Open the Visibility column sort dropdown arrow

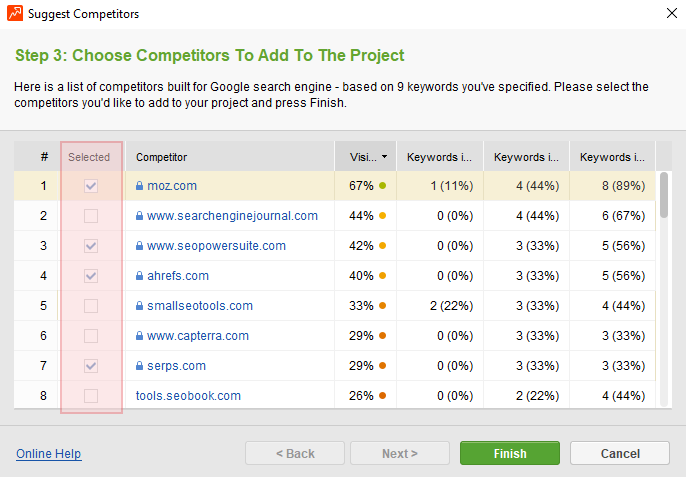coord(385,157)
